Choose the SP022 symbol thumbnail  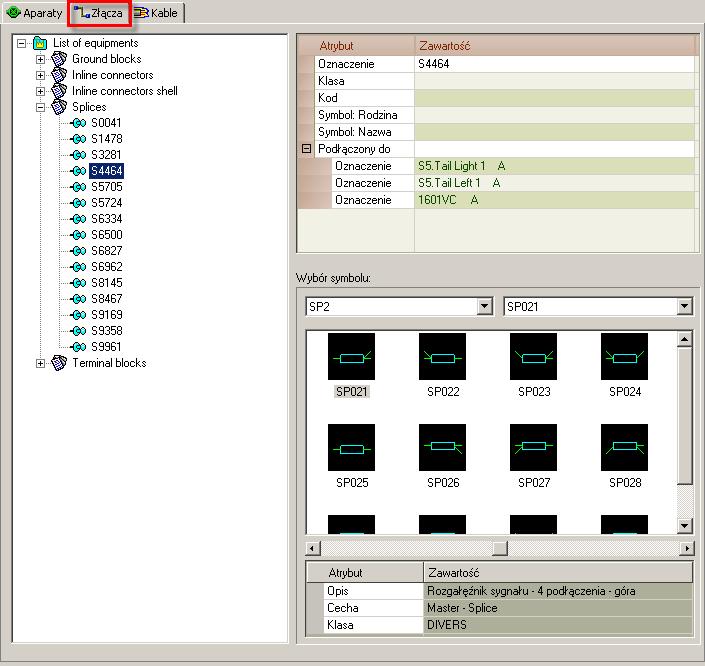tap(442, 356)
